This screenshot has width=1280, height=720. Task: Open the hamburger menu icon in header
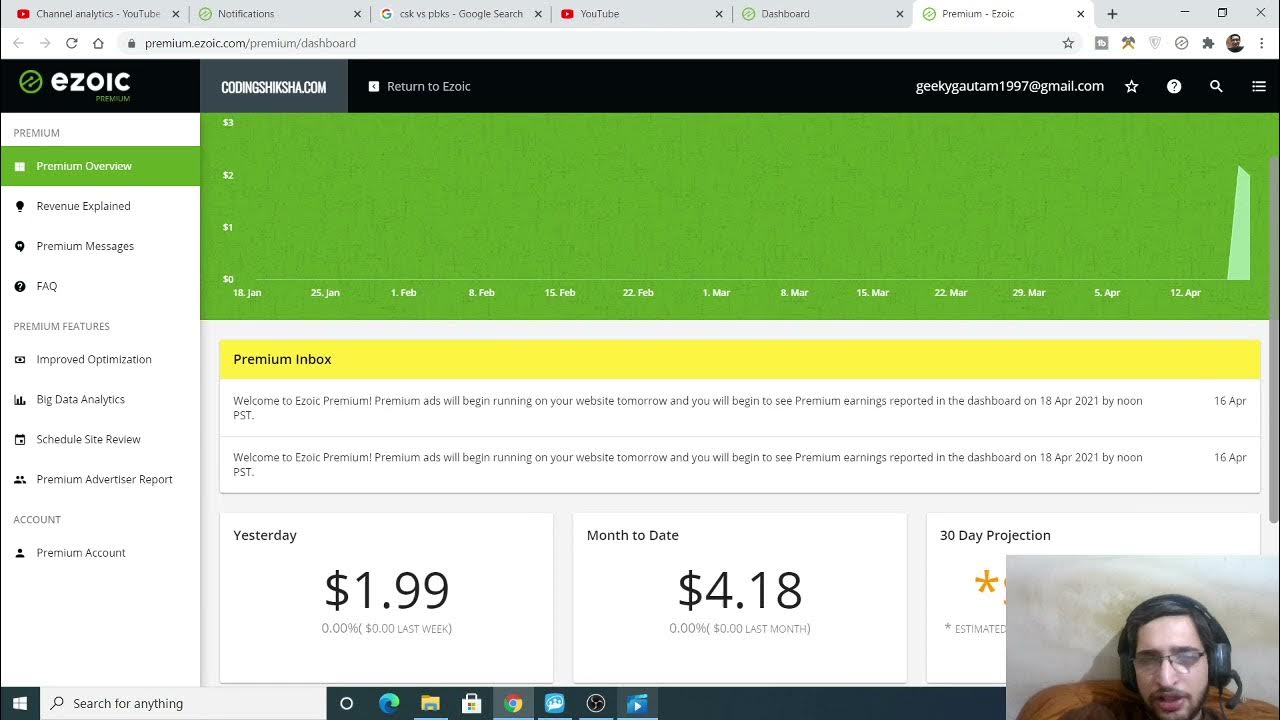pyautogui.click(x=1258, y=87)
